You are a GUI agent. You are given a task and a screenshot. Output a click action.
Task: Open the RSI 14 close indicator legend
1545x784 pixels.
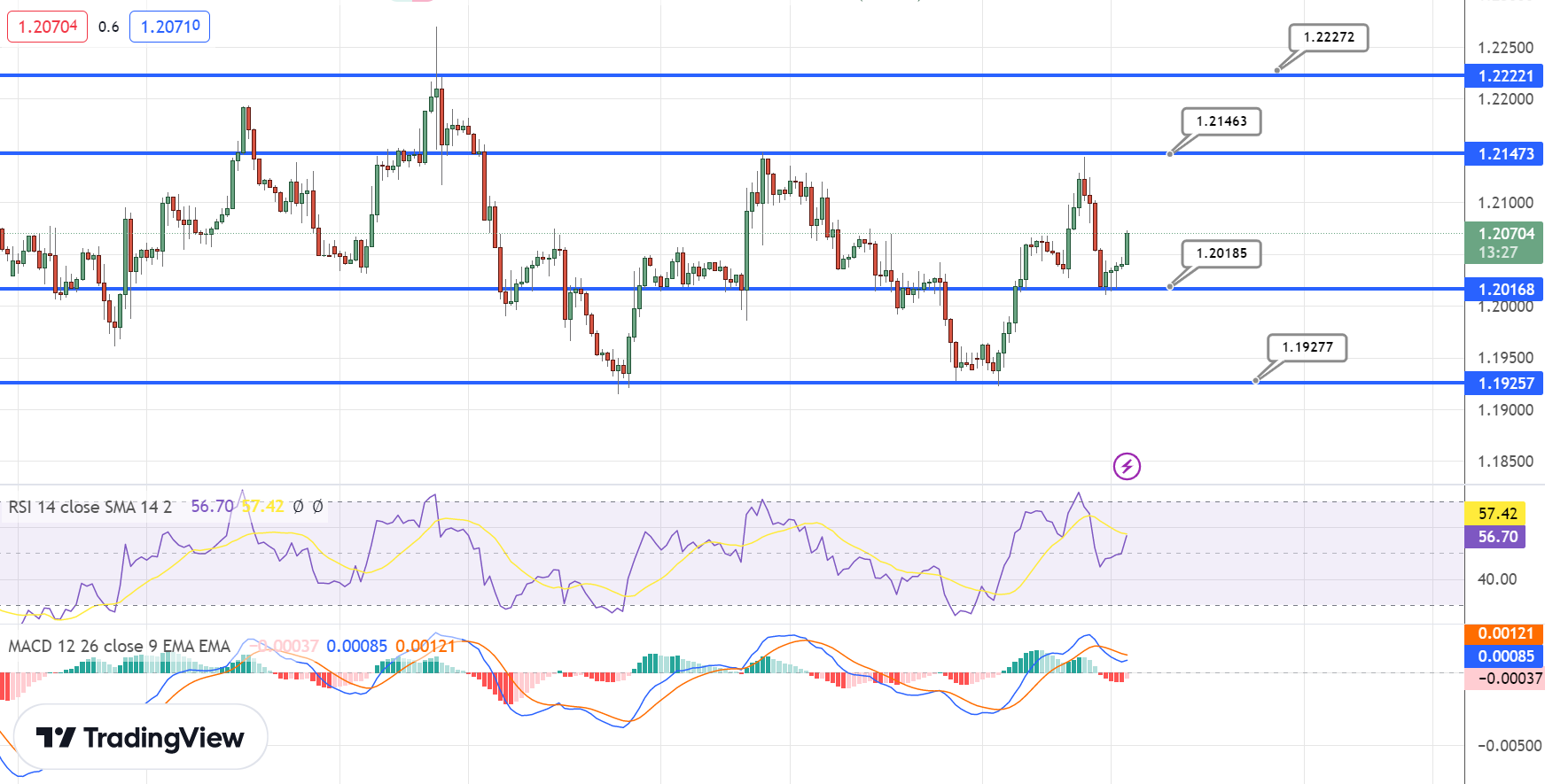click(90, 507)
